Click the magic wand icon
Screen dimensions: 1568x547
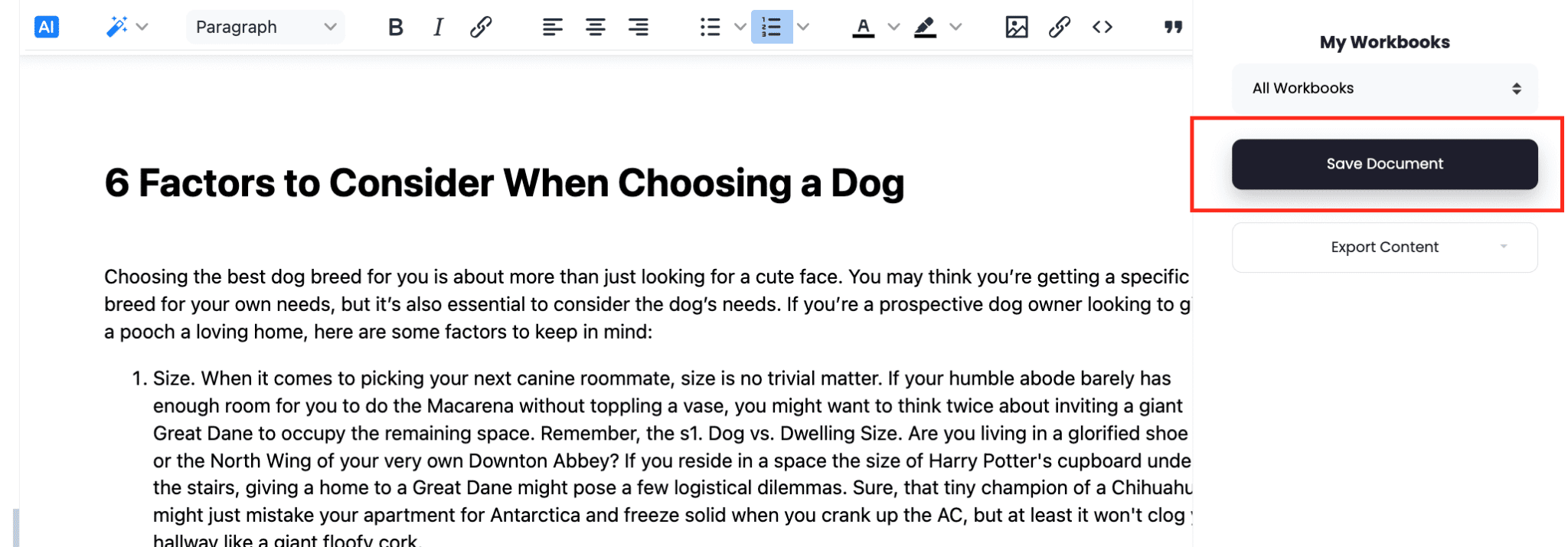(116, 27)
